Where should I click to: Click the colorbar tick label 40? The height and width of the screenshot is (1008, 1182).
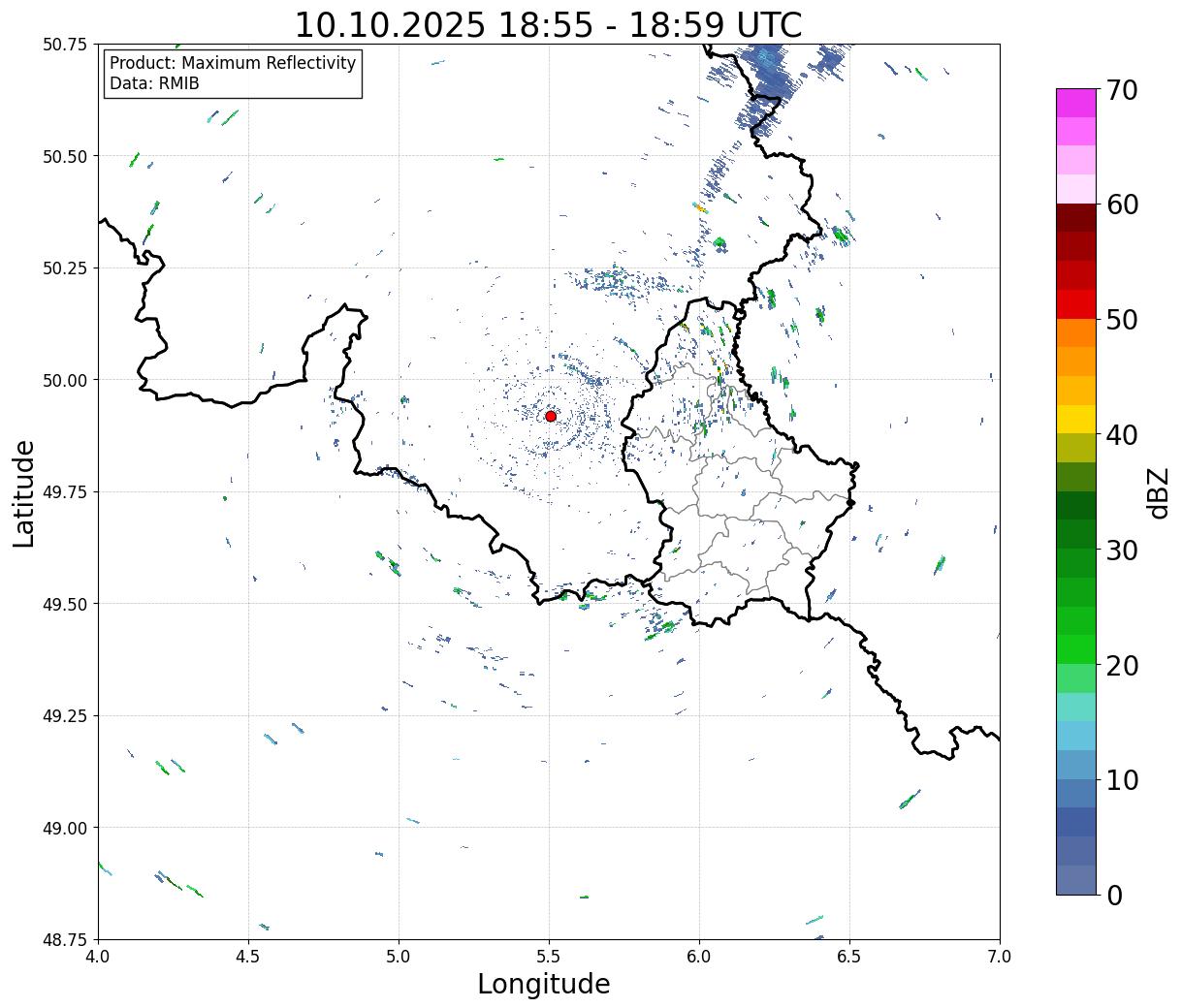tap(1121, 435)
